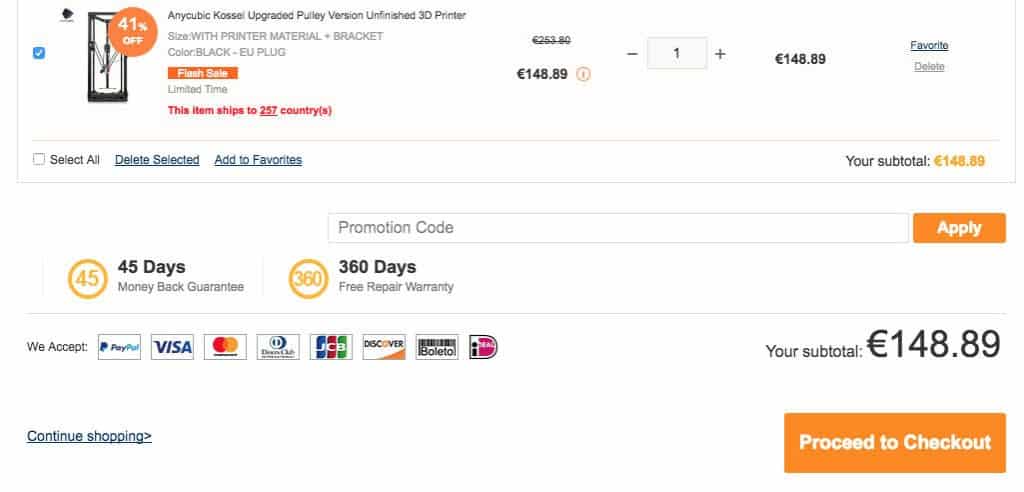The image size is (1024, 492).
Task: Decrease quantity with the minus button
Action: click(632, 54)
